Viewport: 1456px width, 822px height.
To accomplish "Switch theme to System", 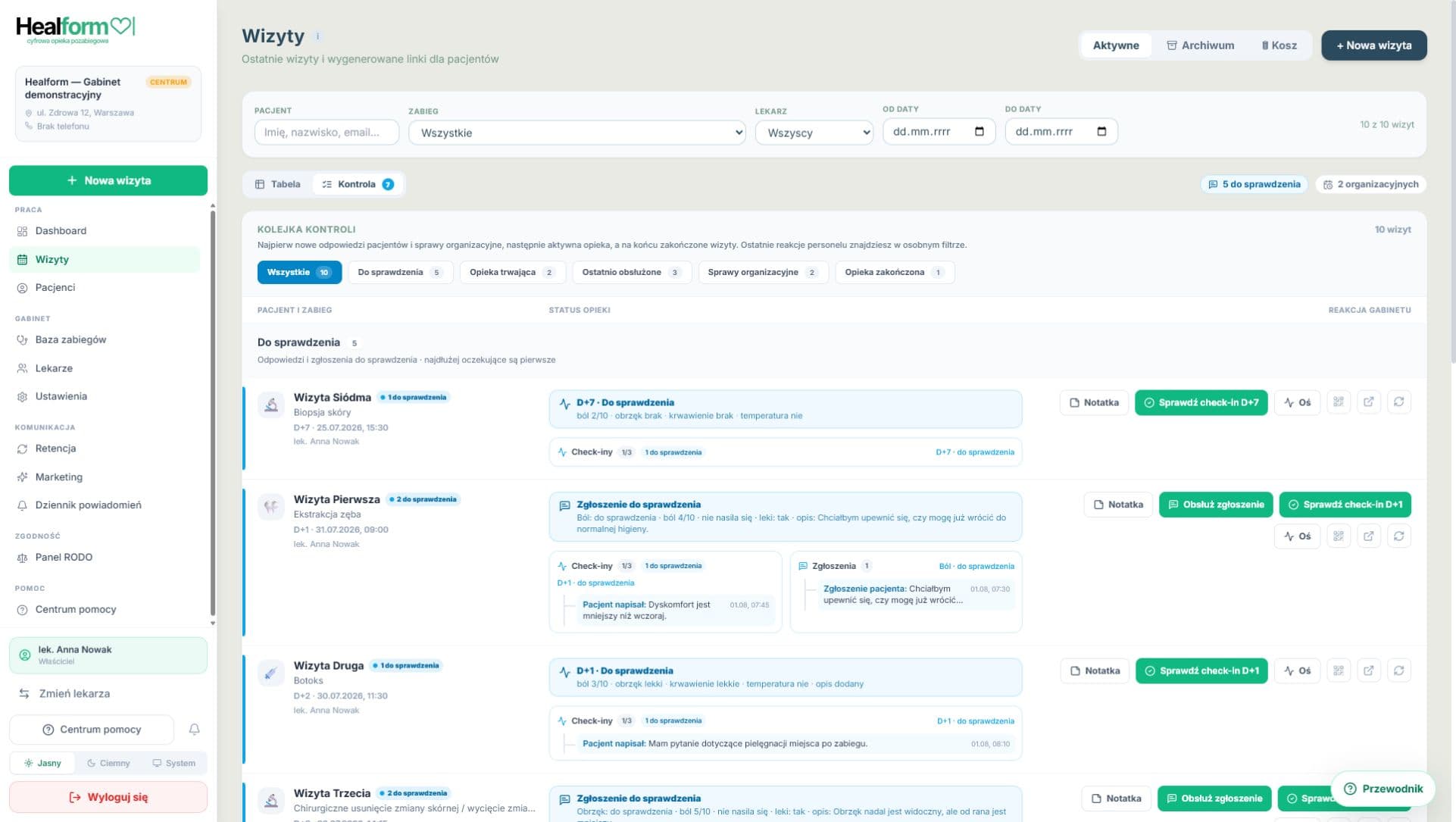I will tap(174, 763).
